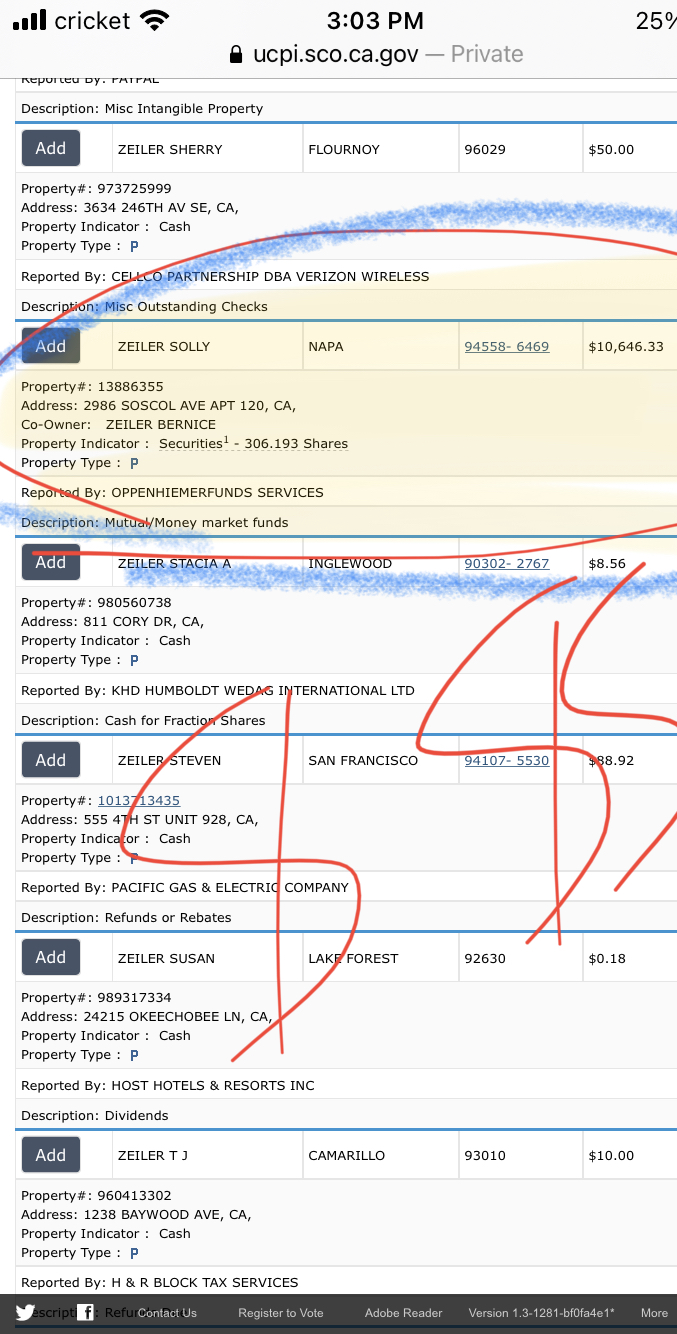Image resolution: width=677 pixels, height=1334 pixels.
Task: Select the amount $8.56
Action: tap(607, 564)
